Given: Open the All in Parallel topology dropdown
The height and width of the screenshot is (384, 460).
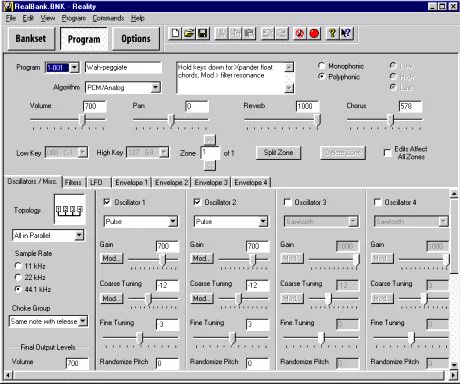Looking at the screenshot, I should click(x=79, y=235).
